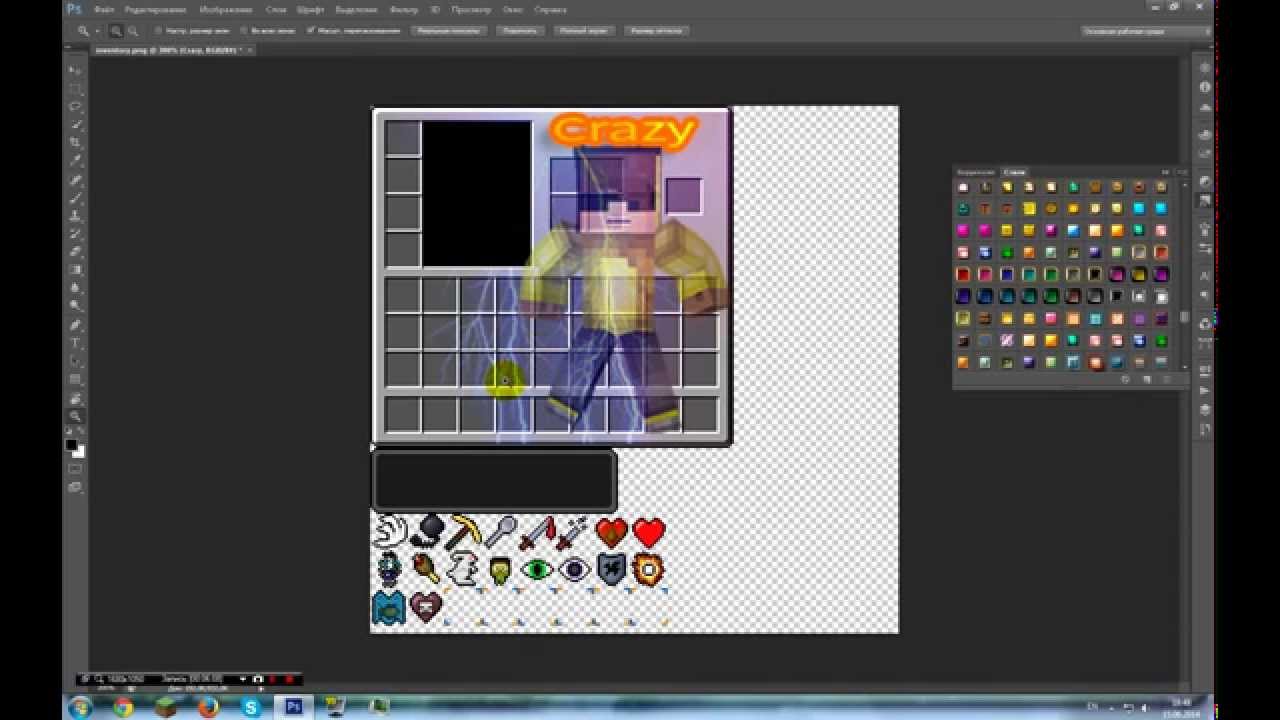Click the zoom out mode icon in options bar

pos(132,31)
